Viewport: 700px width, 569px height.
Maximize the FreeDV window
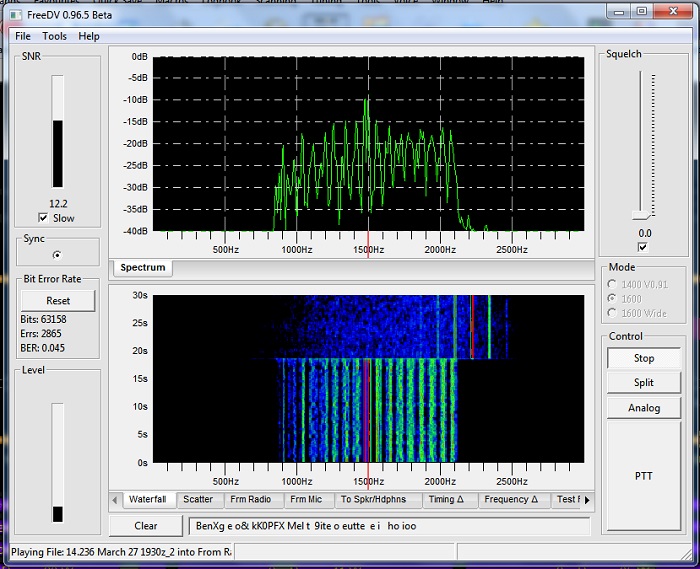(641, 12)
